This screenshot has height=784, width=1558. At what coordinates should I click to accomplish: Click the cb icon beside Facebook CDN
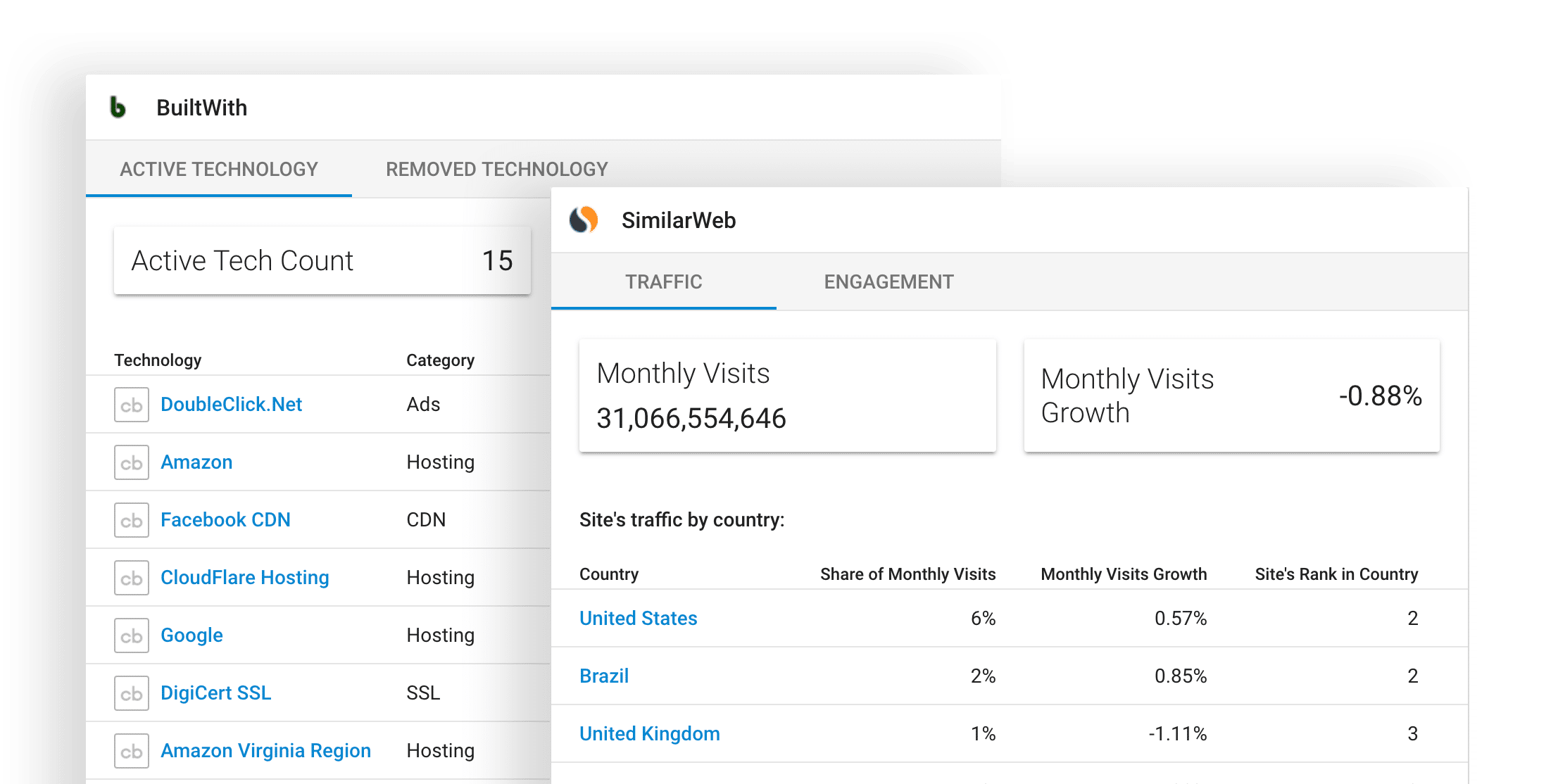132,520
